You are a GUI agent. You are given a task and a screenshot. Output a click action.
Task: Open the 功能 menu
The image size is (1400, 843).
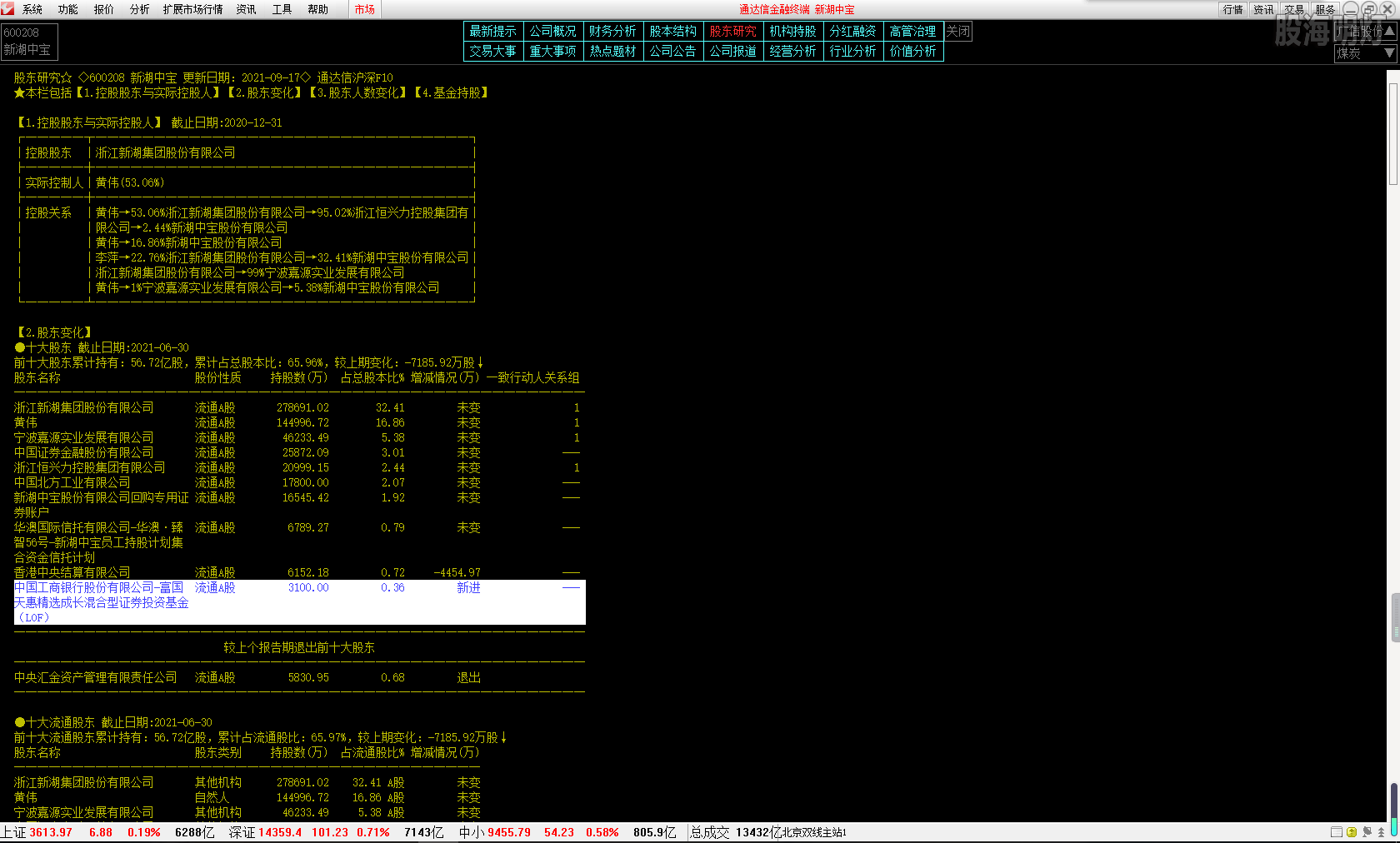(68, 9)
